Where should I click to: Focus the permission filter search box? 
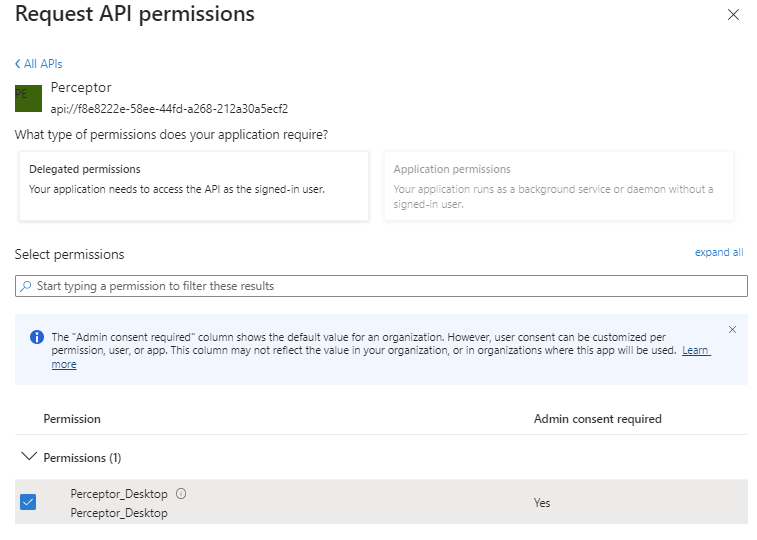click(381, 286)
